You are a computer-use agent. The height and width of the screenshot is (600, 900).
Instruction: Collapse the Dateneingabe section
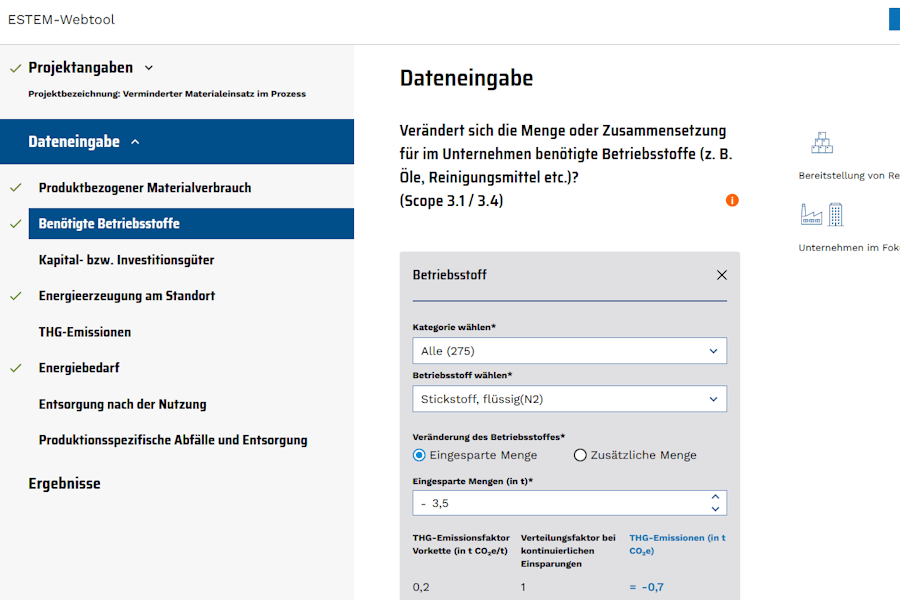[x=135, y=142]
